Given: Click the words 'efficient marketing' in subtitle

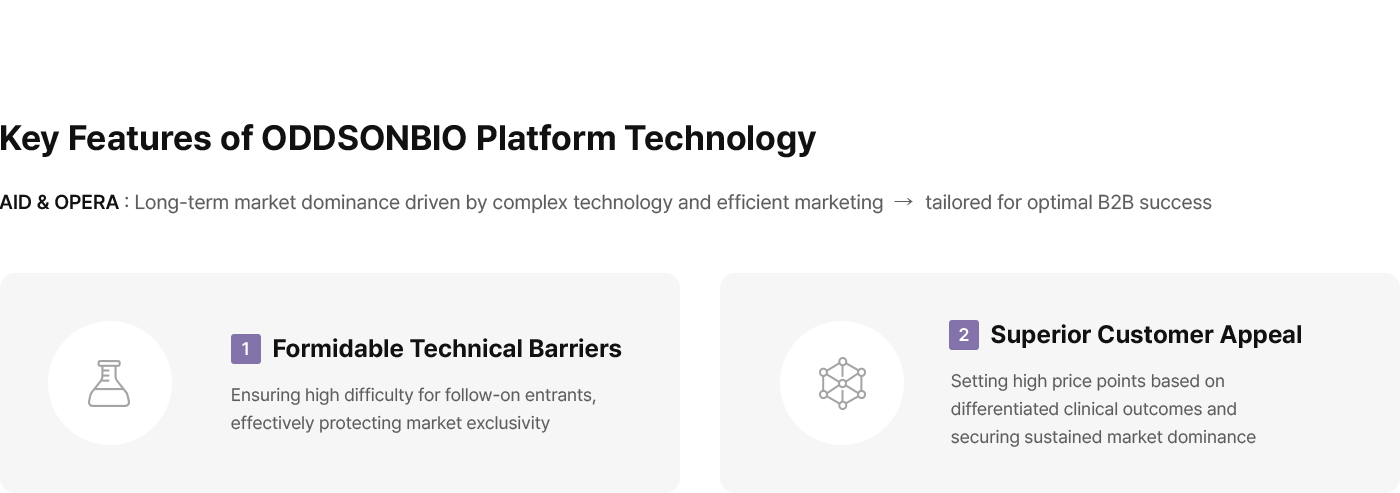Looking at the screenshot, I should pos(799,203).
